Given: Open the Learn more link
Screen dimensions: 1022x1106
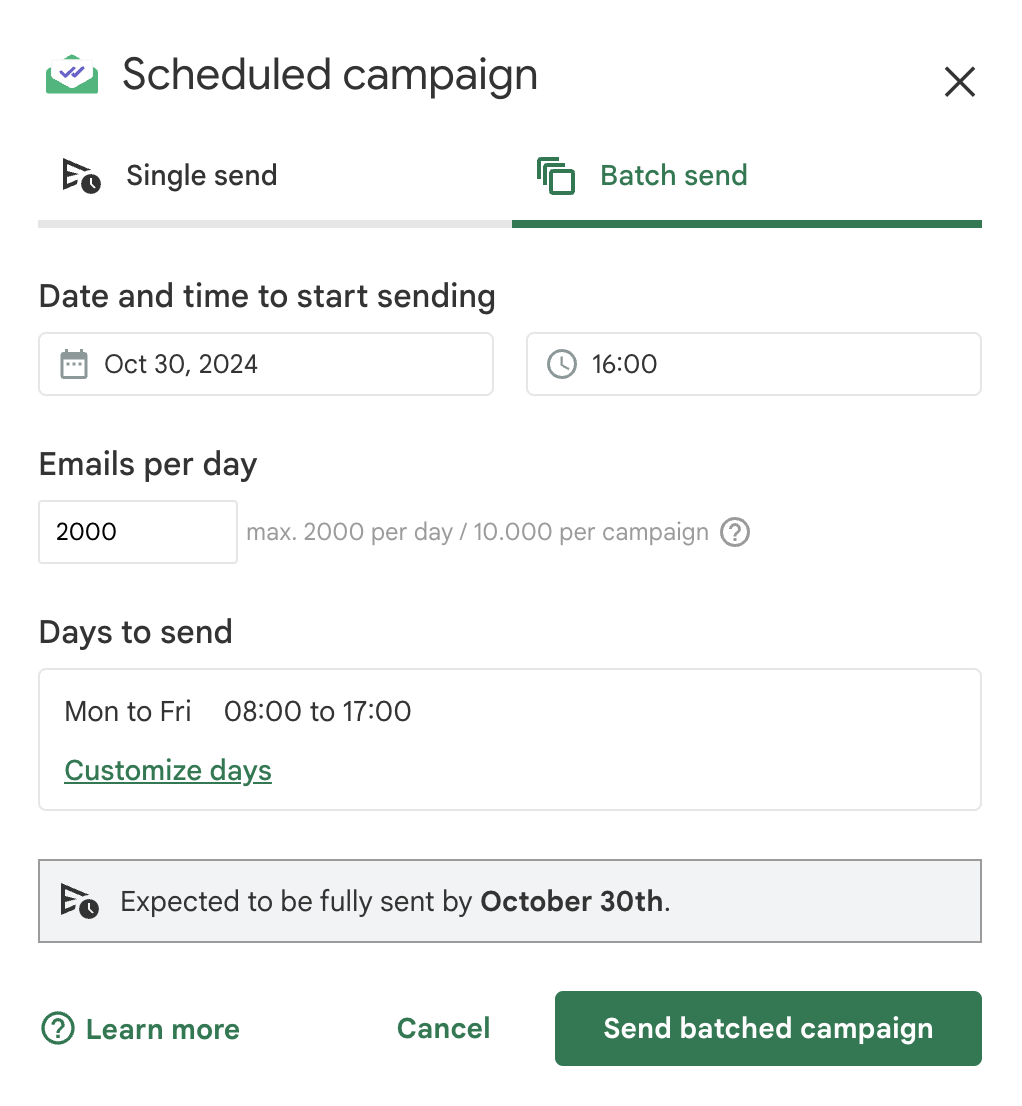Looking at the screenshot, I should click(x=162, y=1029).
